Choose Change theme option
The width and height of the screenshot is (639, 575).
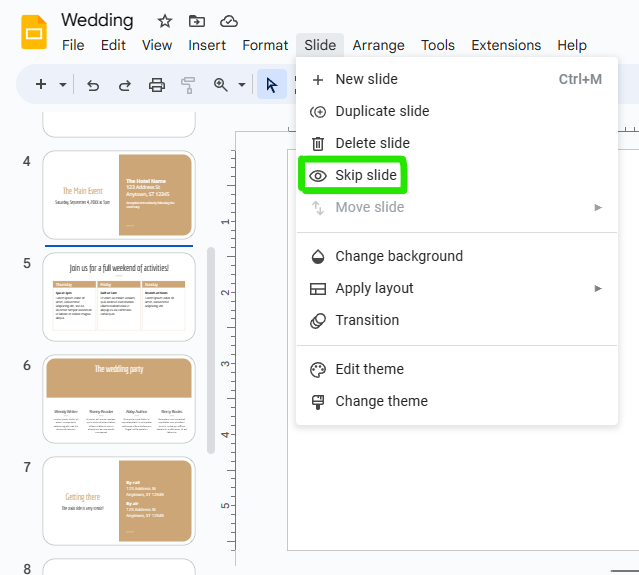[457, 401]
